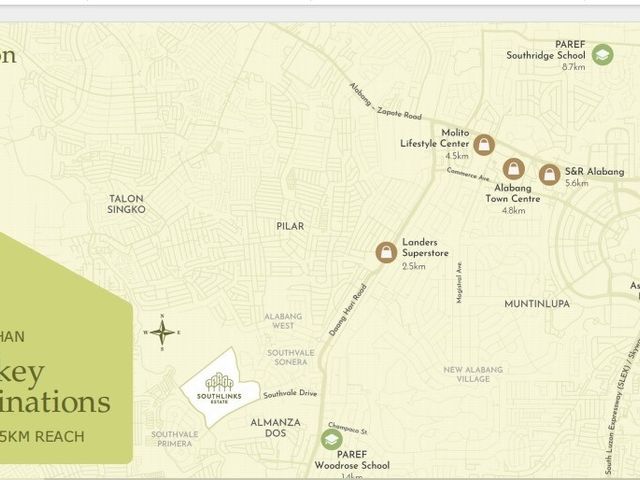640x480 pixels.
Task: Click the Landers Superstore shopping bag icon
Action: 386,252
